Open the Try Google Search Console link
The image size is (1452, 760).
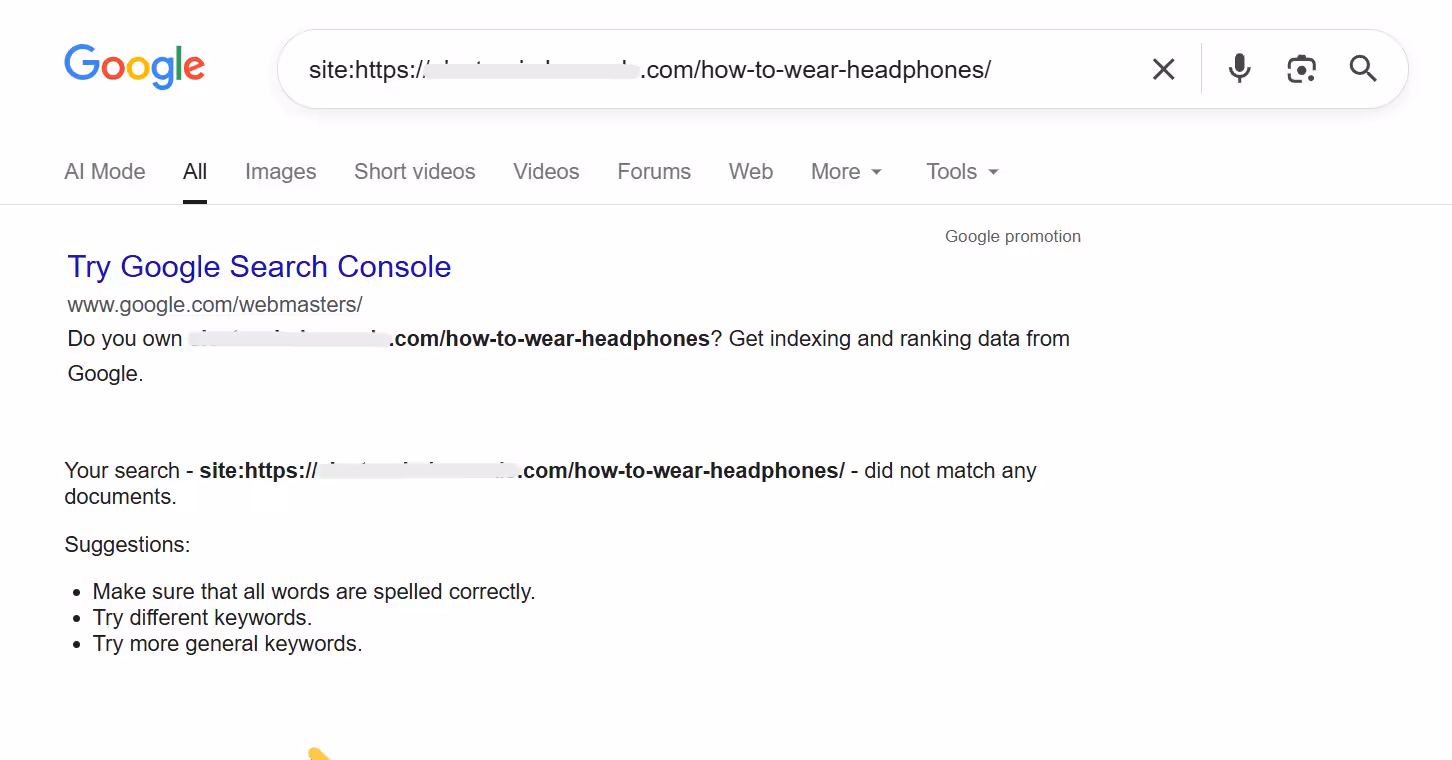pyautogui.click(x=259, y=266)
